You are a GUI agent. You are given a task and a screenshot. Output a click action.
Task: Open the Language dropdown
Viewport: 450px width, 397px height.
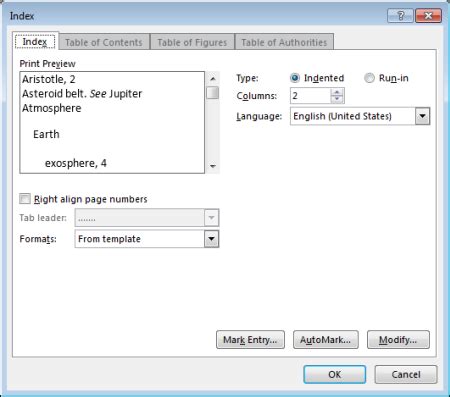tap(422, 116)
